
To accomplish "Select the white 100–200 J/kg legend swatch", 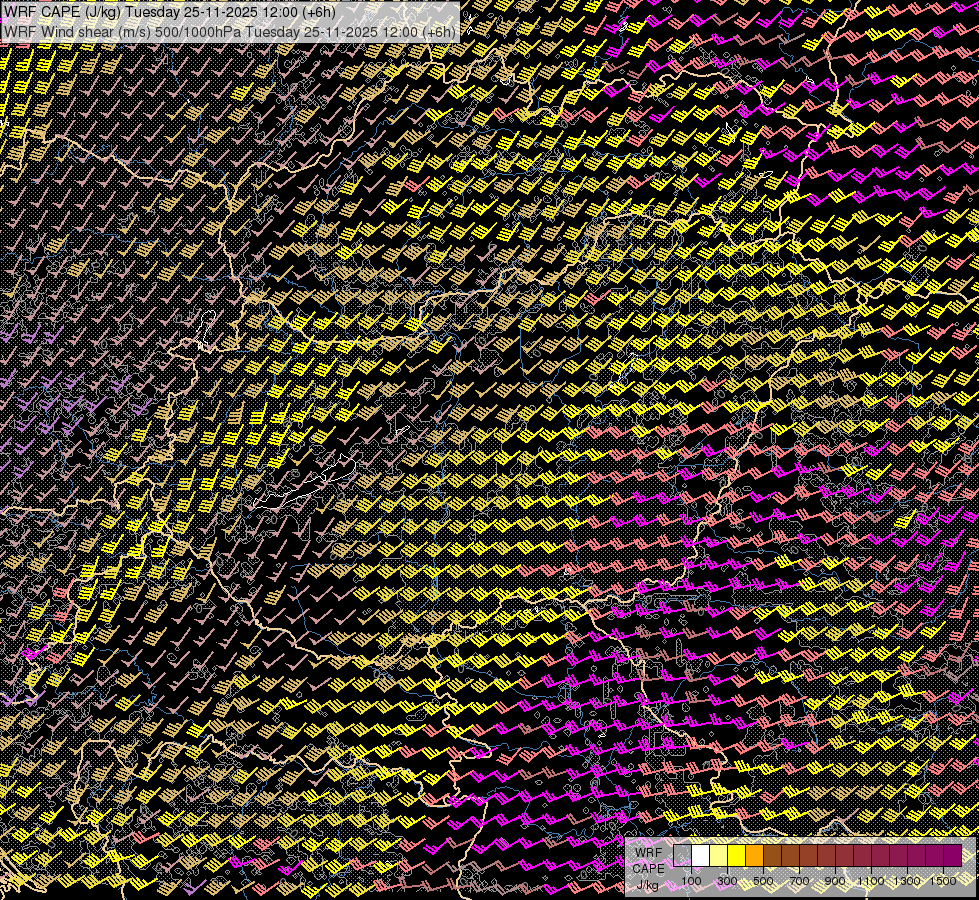I will [x=701, y=855].
